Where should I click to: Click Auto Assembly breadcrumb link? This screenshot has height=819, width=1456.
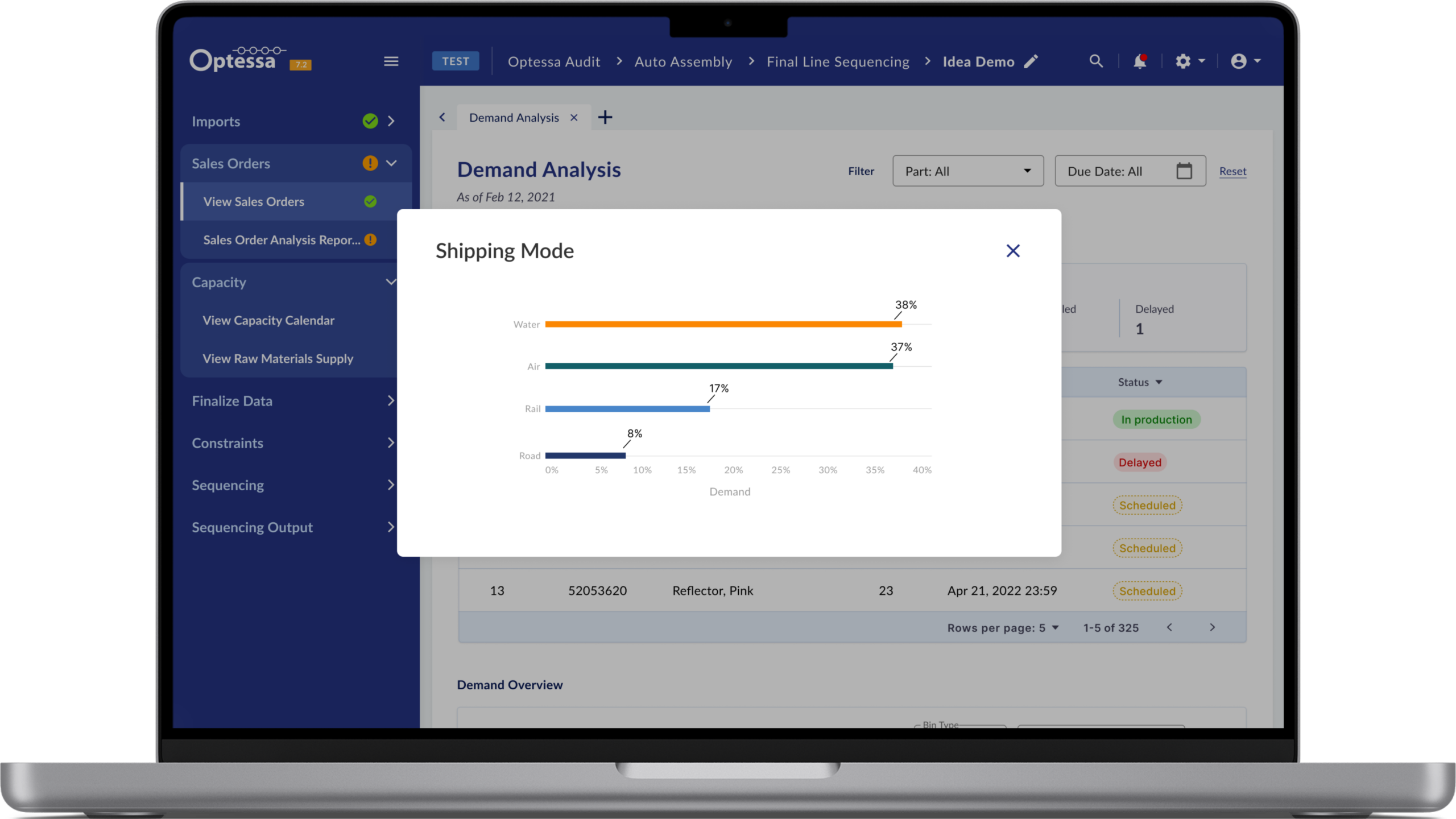[683, 61]
